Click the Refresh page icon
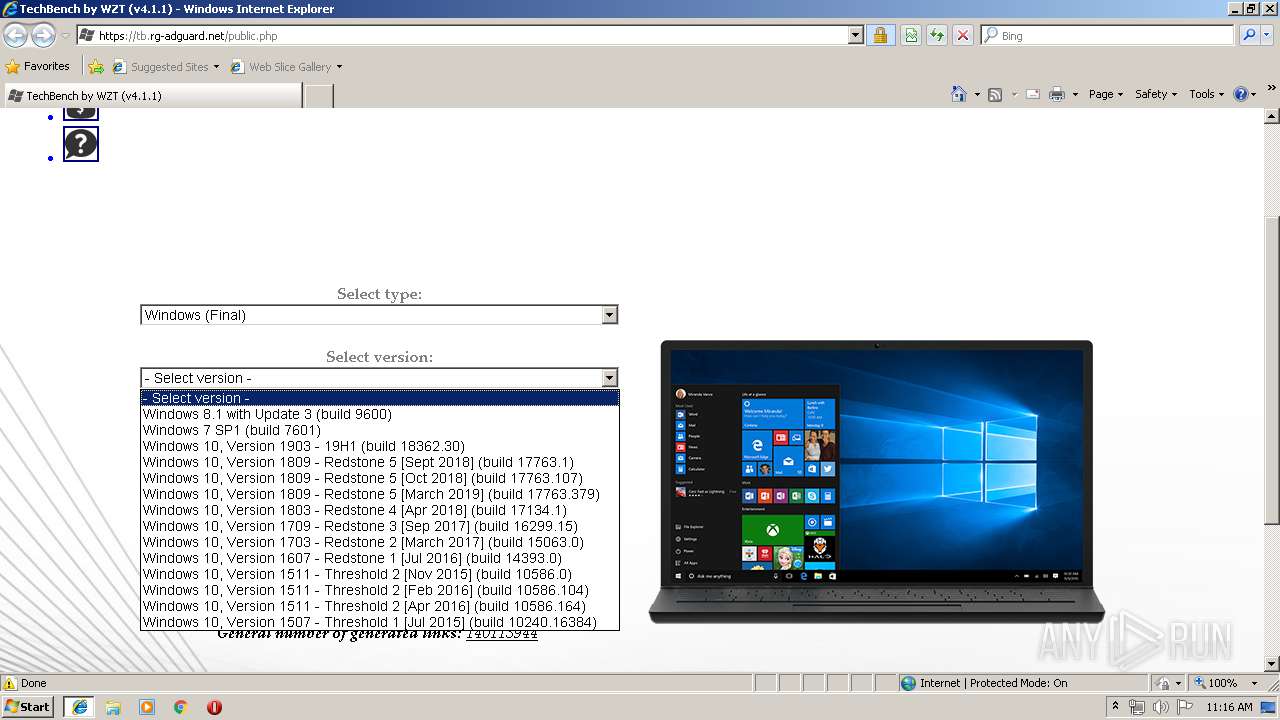1280x720 pixels. point(937,36)
